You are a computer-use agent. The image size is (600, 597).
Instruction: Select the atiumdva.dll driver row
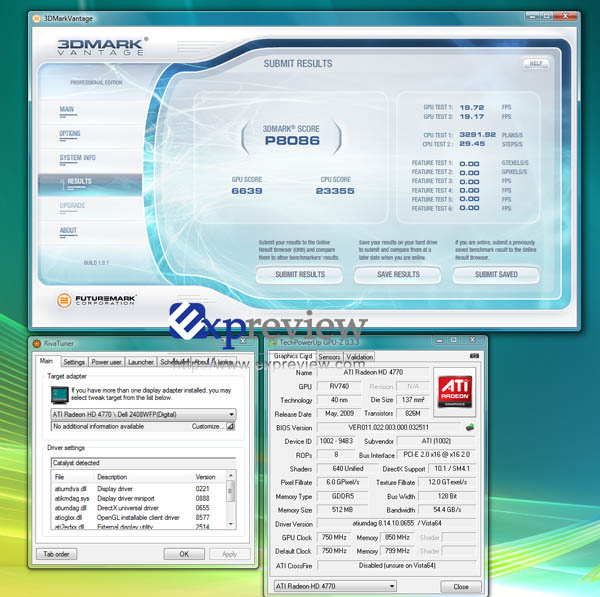(x=139, y=489)
